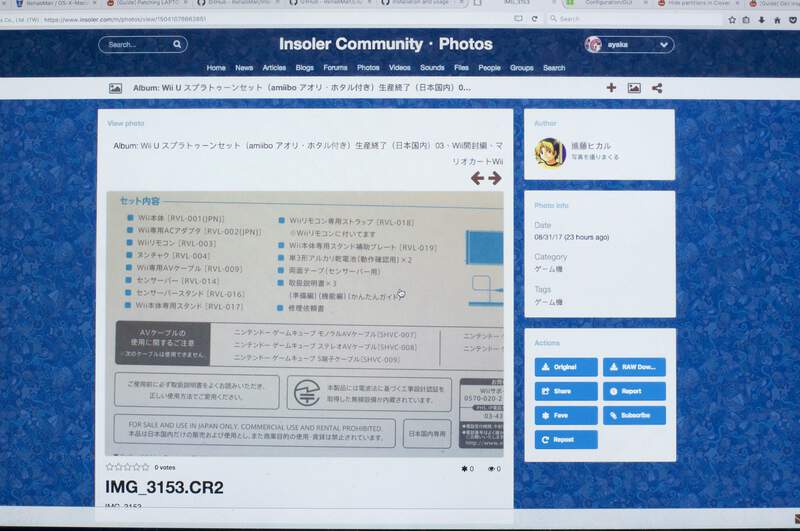
Task: Open the People menu item
Action: tap(489, 67)
